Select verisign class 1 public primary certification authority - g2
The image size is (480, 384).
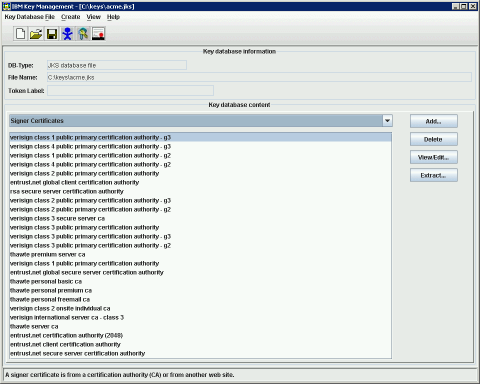[200, 155]
